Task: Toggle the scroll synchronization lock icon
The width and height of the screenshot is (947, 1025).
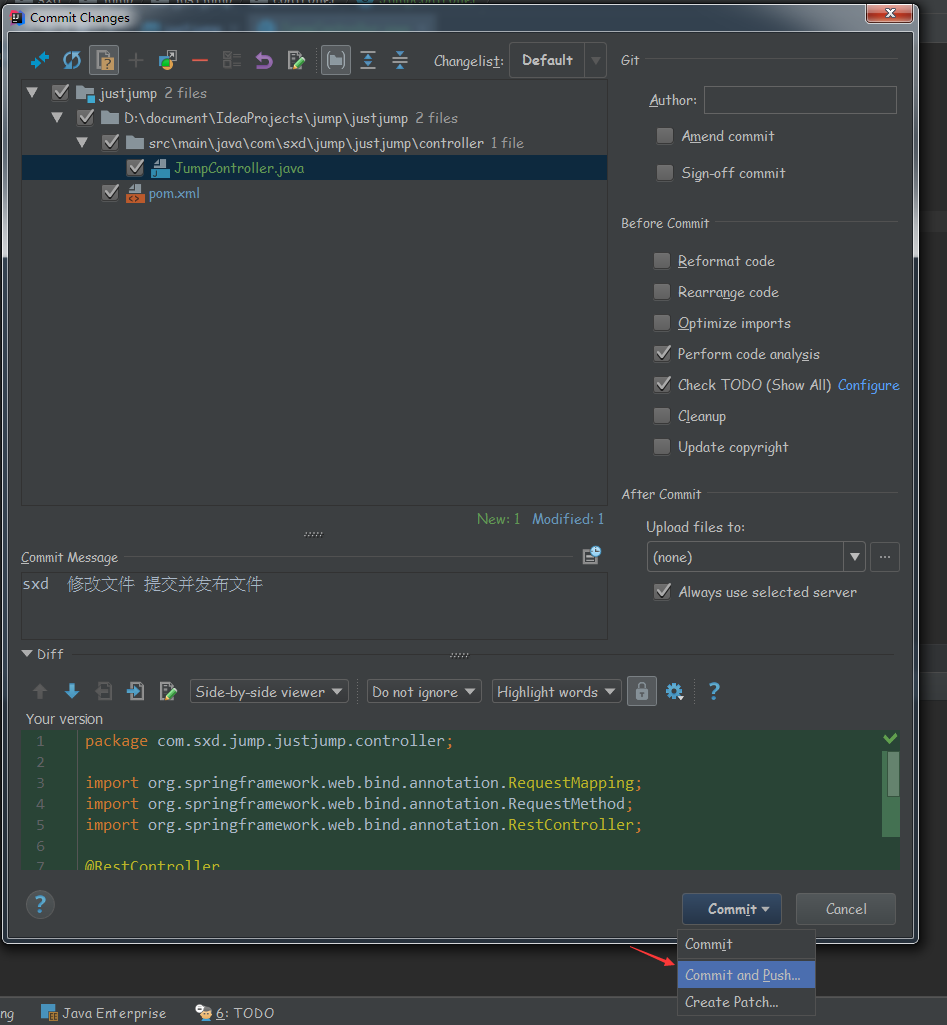Action: tap(642, 691)
